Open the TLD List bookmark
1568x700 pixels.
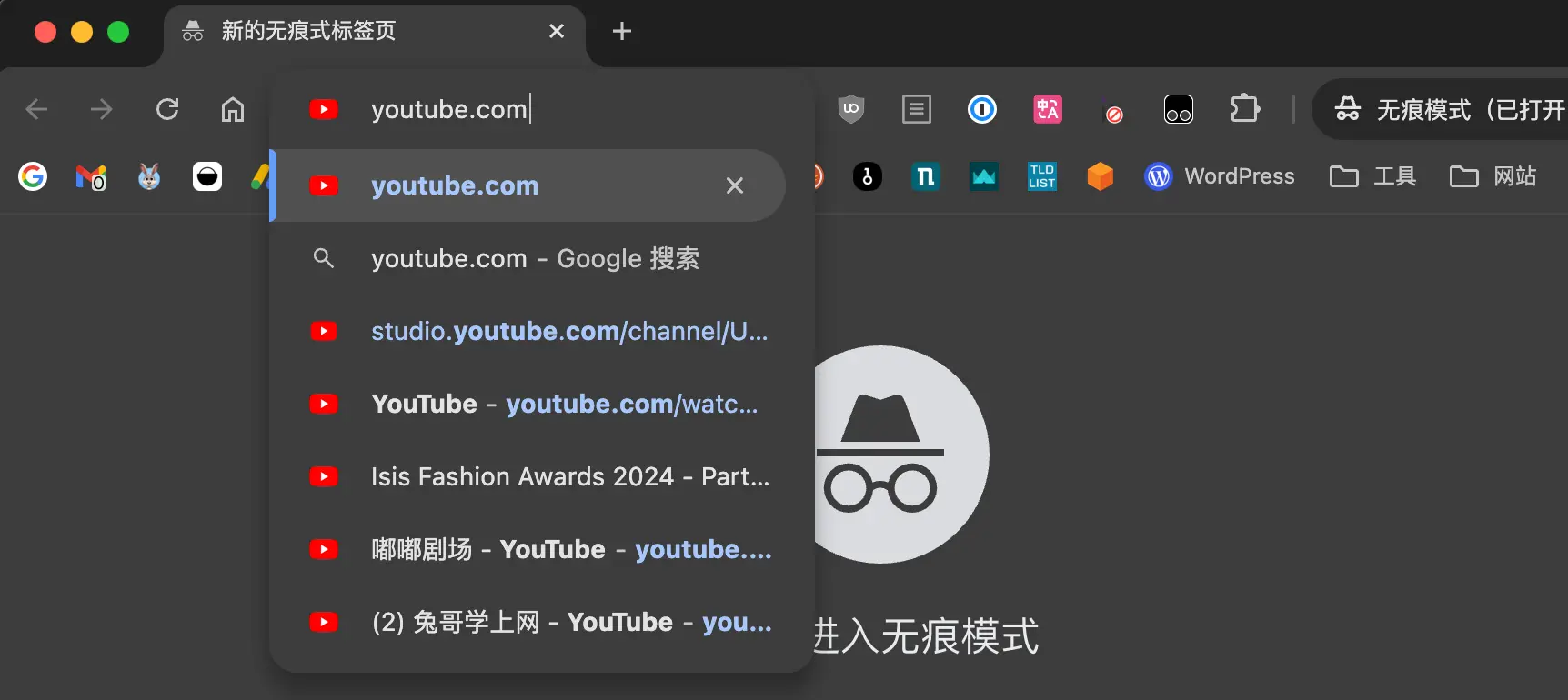(1042, 176)
